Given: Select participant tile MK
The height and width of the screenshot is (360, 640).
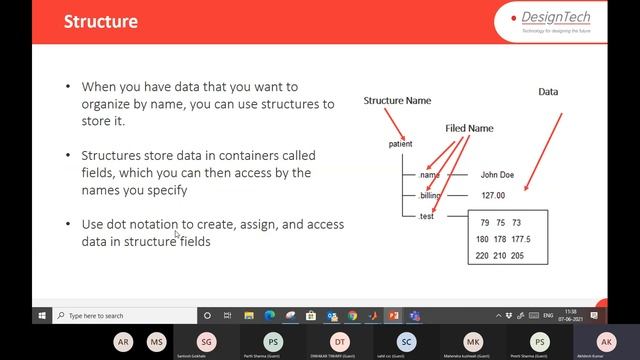Looking at the screenshot, I should (473, 342).
